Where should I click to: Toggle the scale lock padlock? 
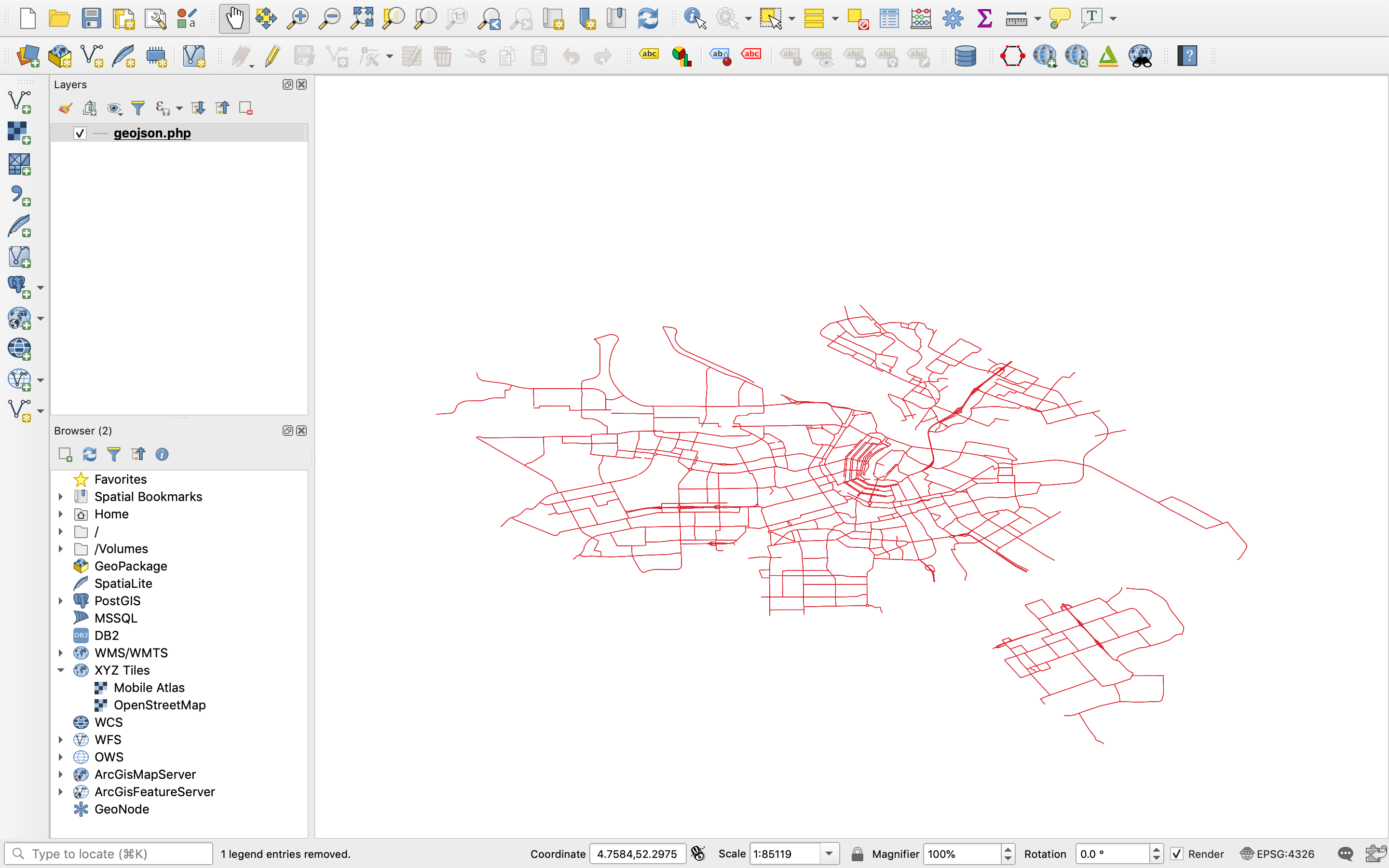pos(857,854)
